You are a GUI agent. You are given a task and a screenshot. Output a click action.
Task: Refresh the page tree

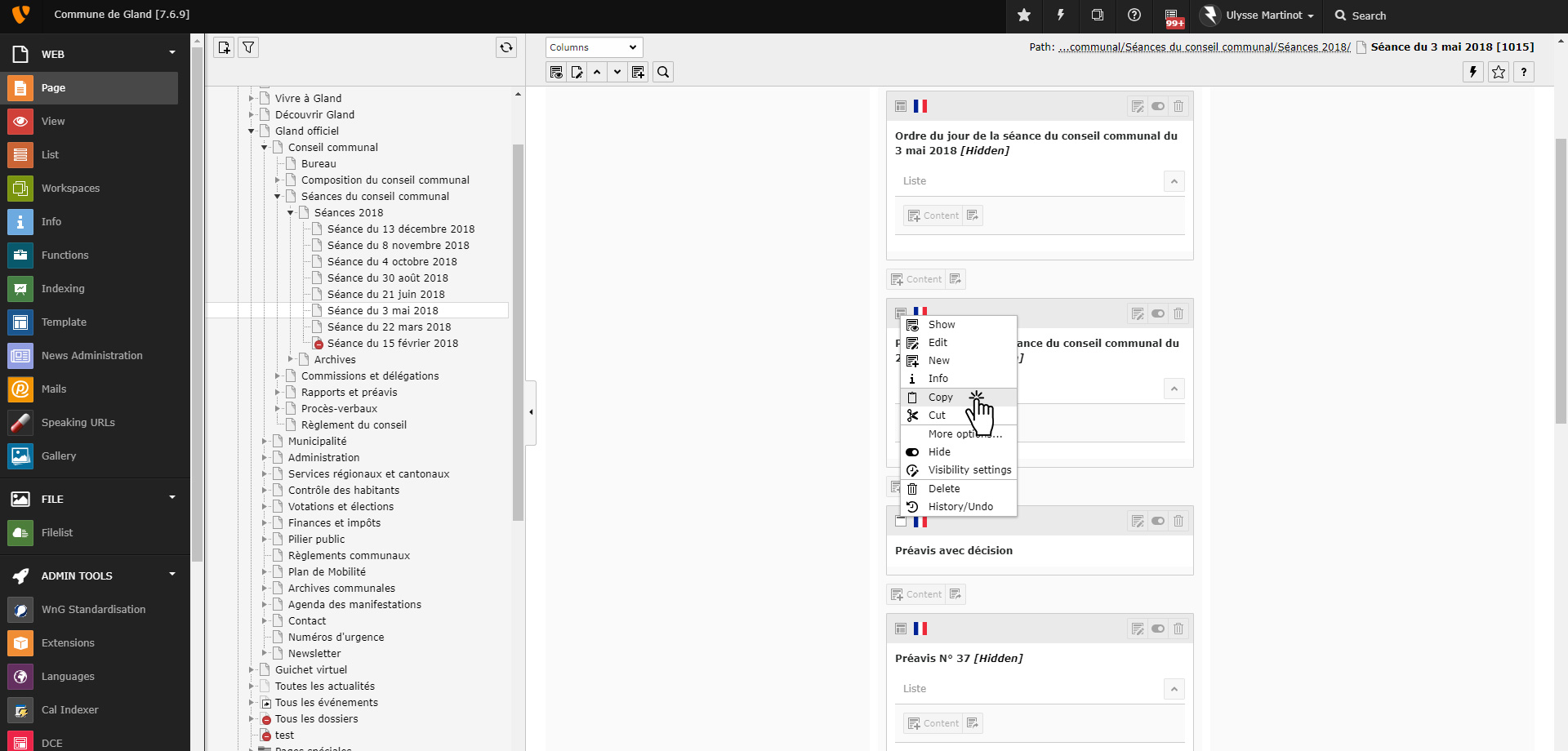[506, 48]
